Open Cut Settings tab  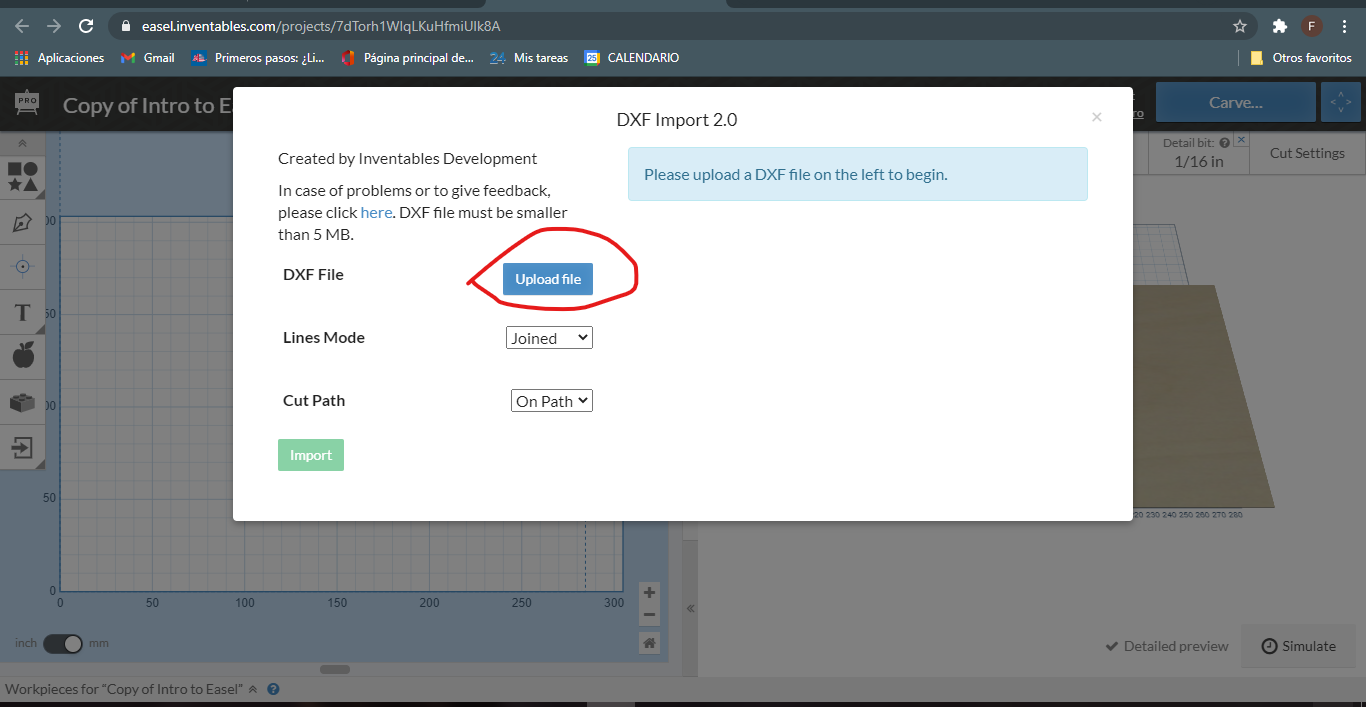[1307, 153]
